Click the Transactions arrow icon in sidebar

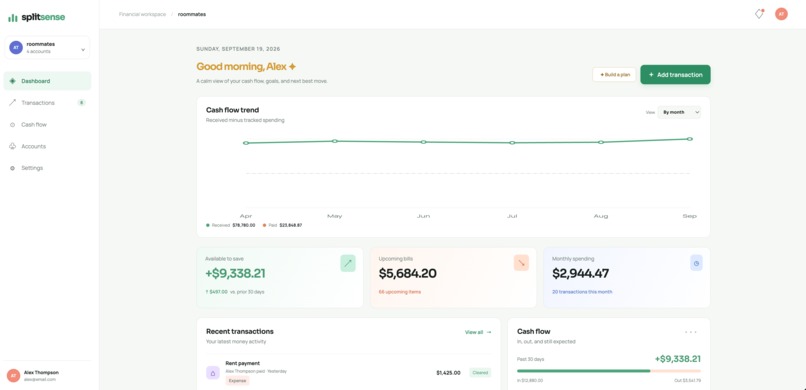pos(12,103)
